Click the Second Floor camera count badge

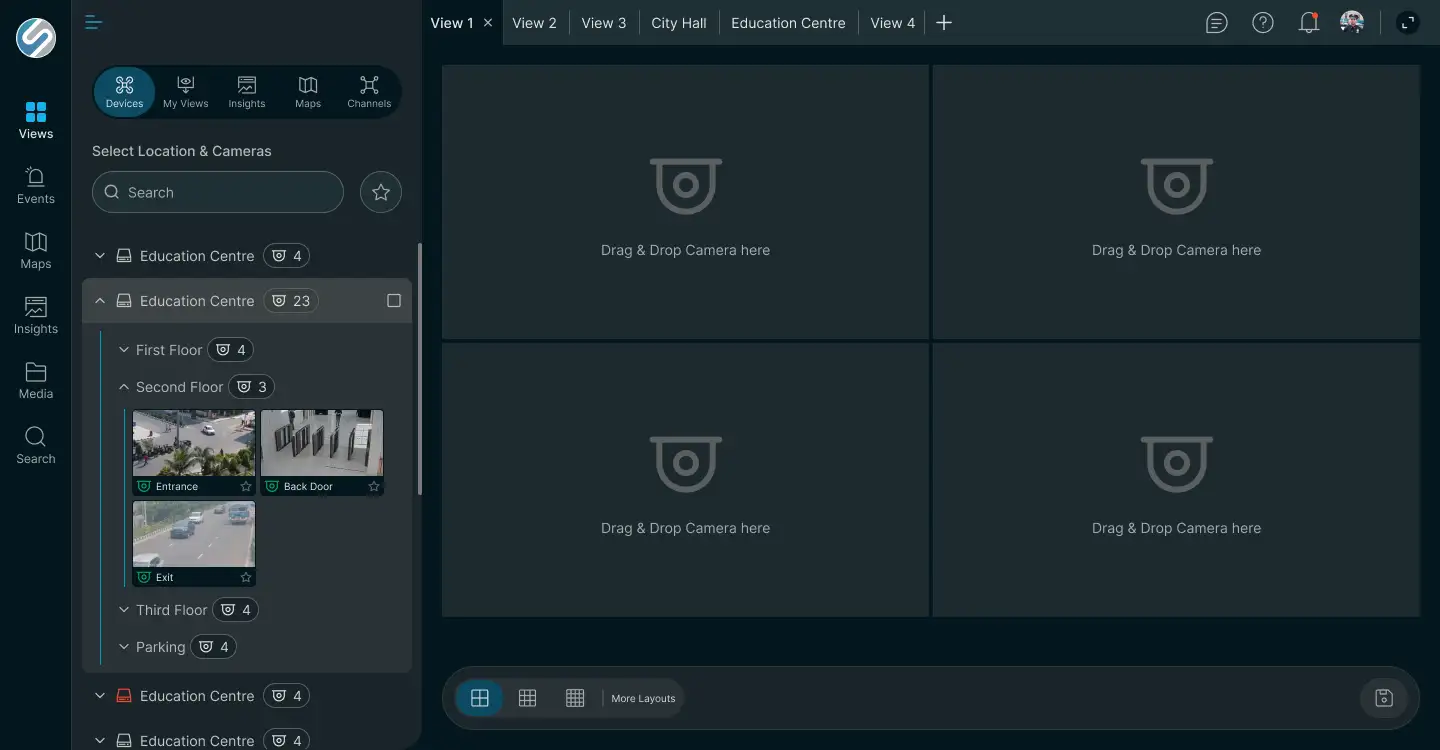point(252,387)
